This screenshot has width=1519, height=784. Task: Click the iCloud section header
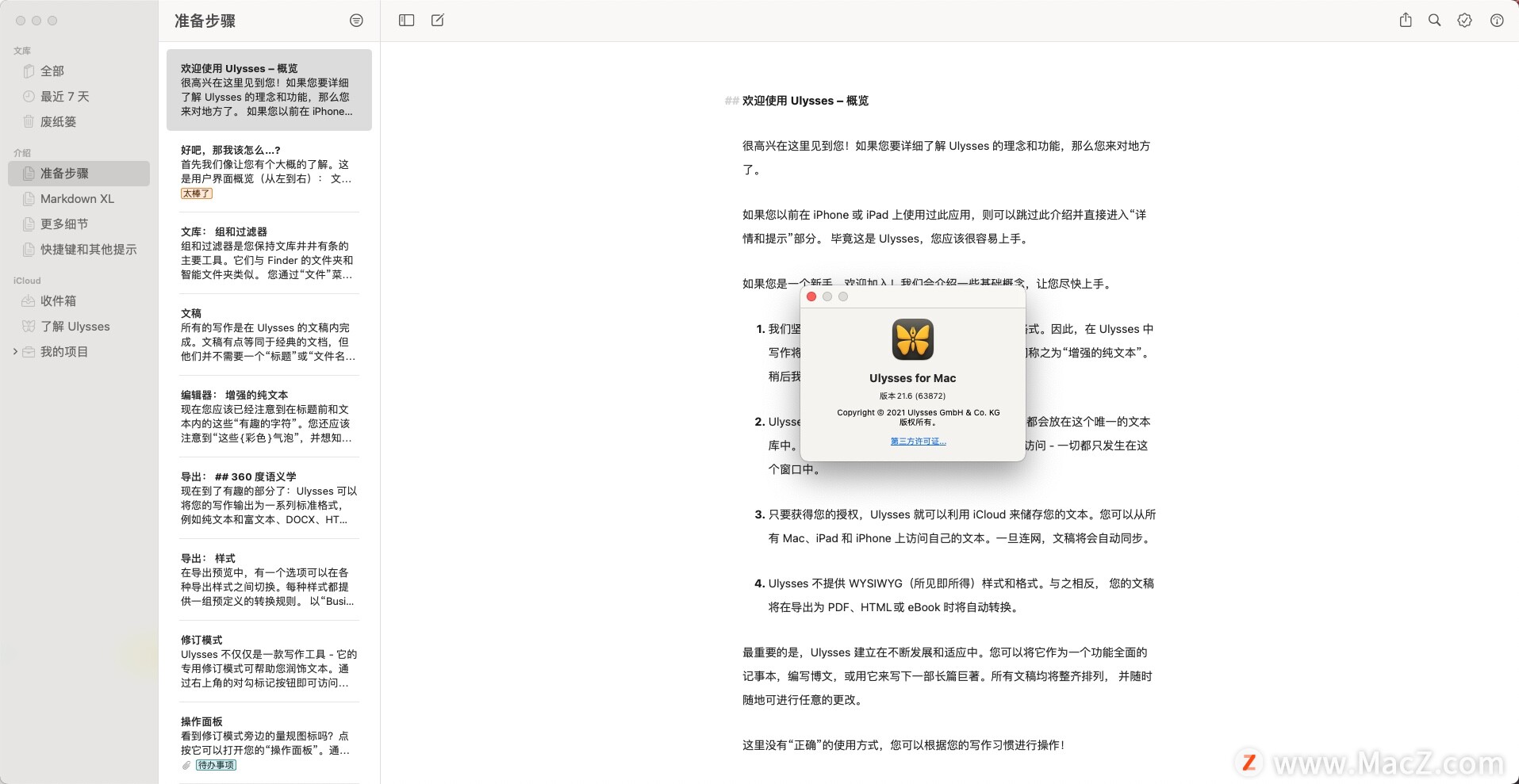[27, 281]
